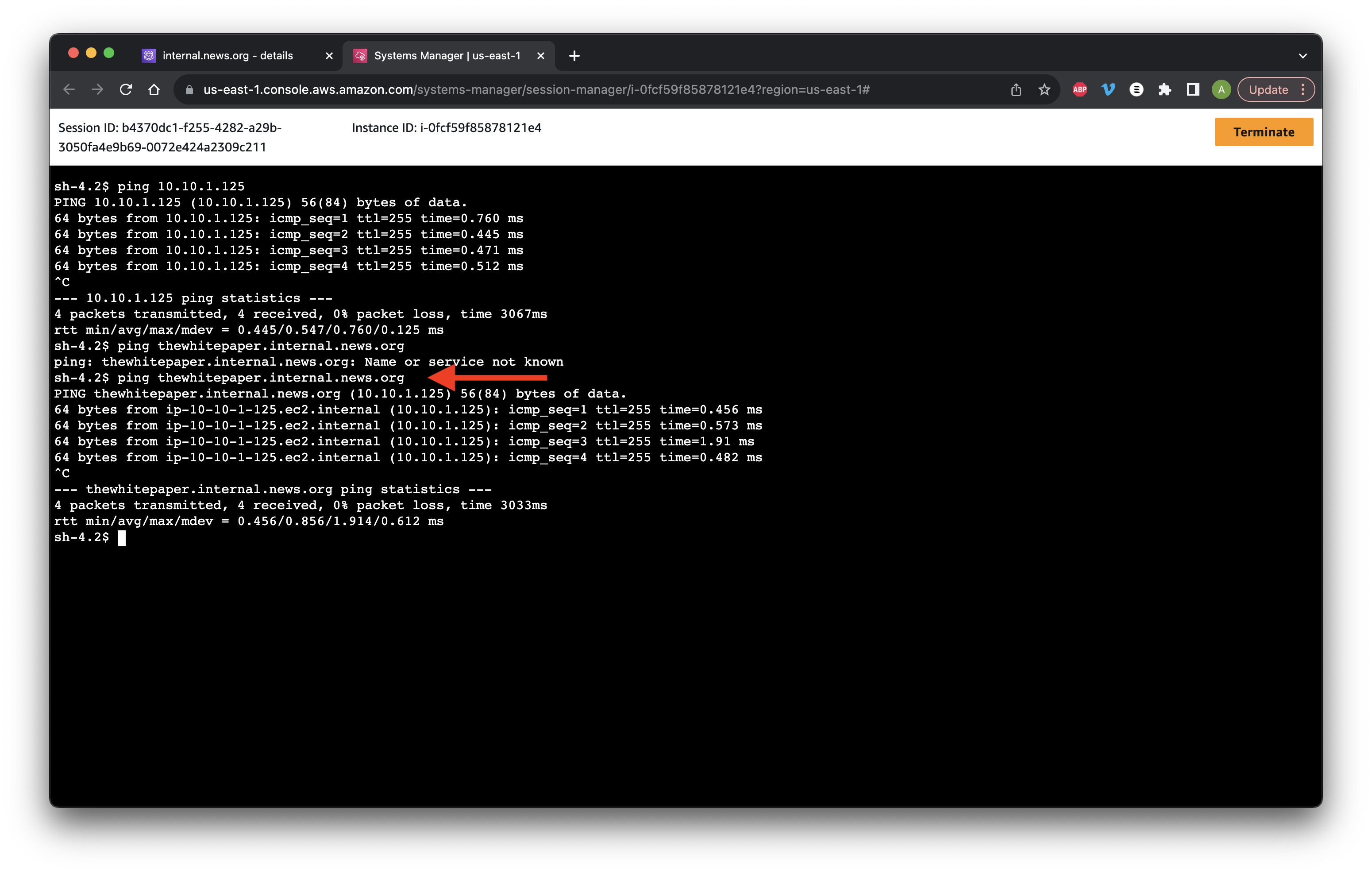Screen dimensions: 1372x873
Task: Expand the tab search chevron
Action: pyautogui.click(x=1303, y=56)
